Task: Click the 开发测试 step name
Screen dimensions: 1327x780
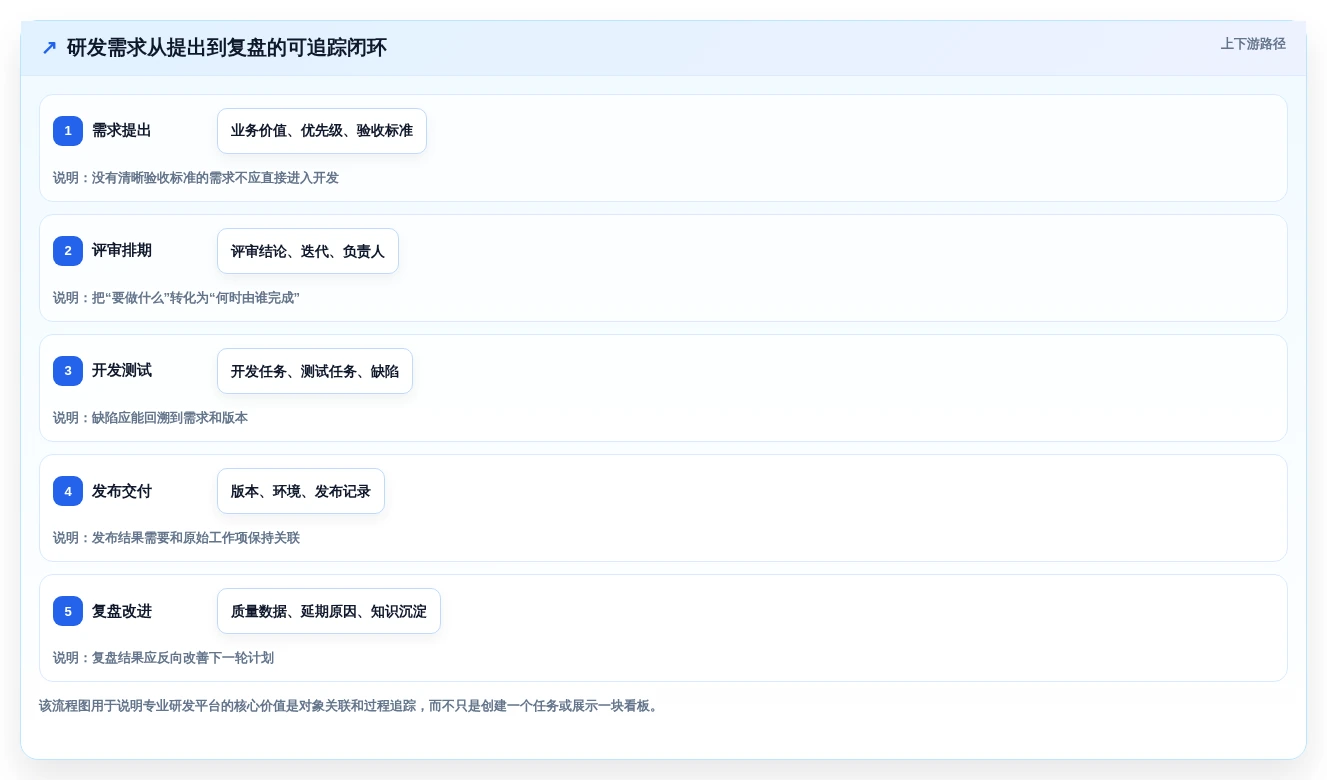Action: (122, 371)
